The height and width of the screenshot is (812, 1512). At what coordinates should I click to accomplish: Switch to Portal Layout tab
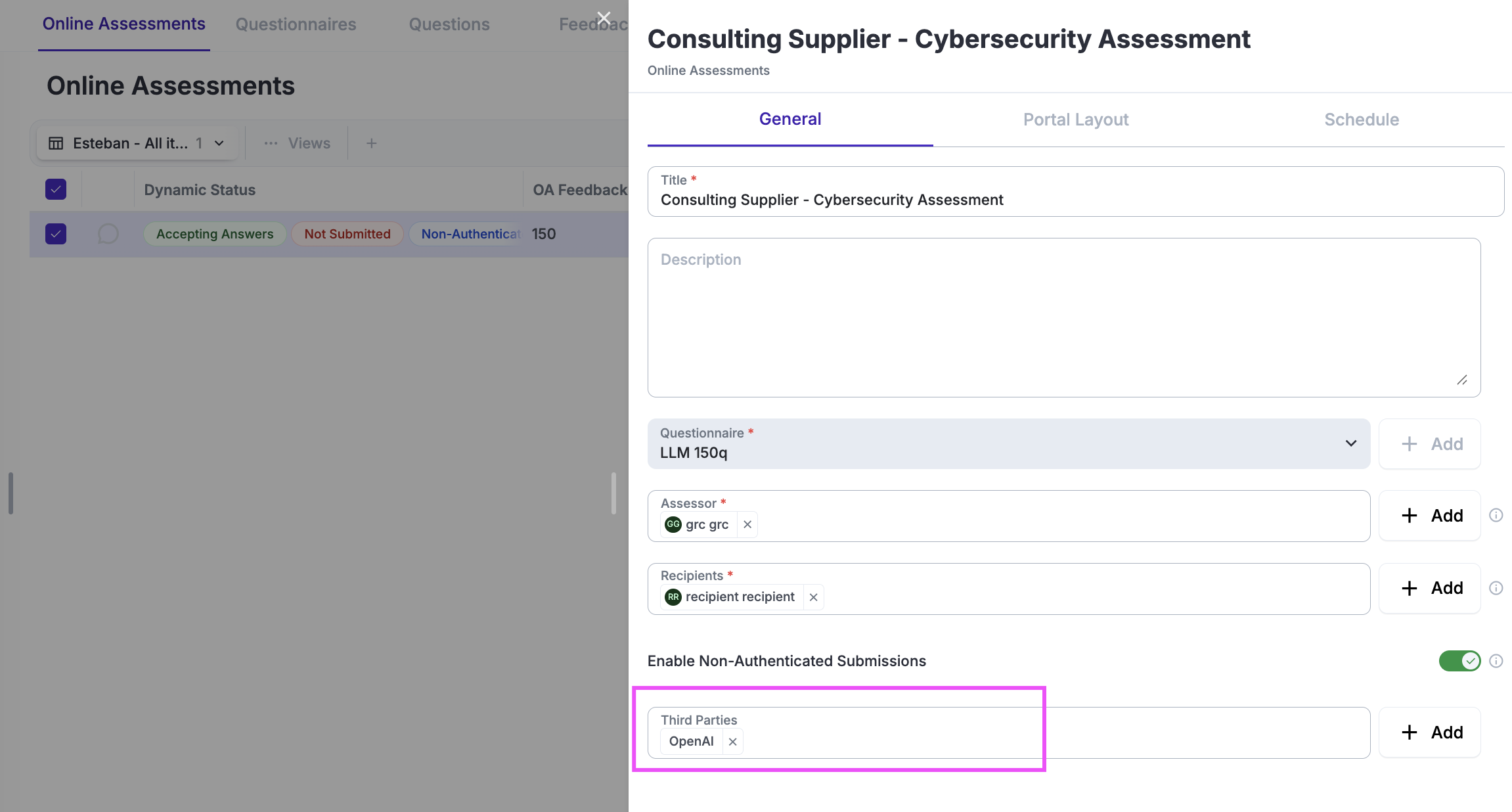1075,120
